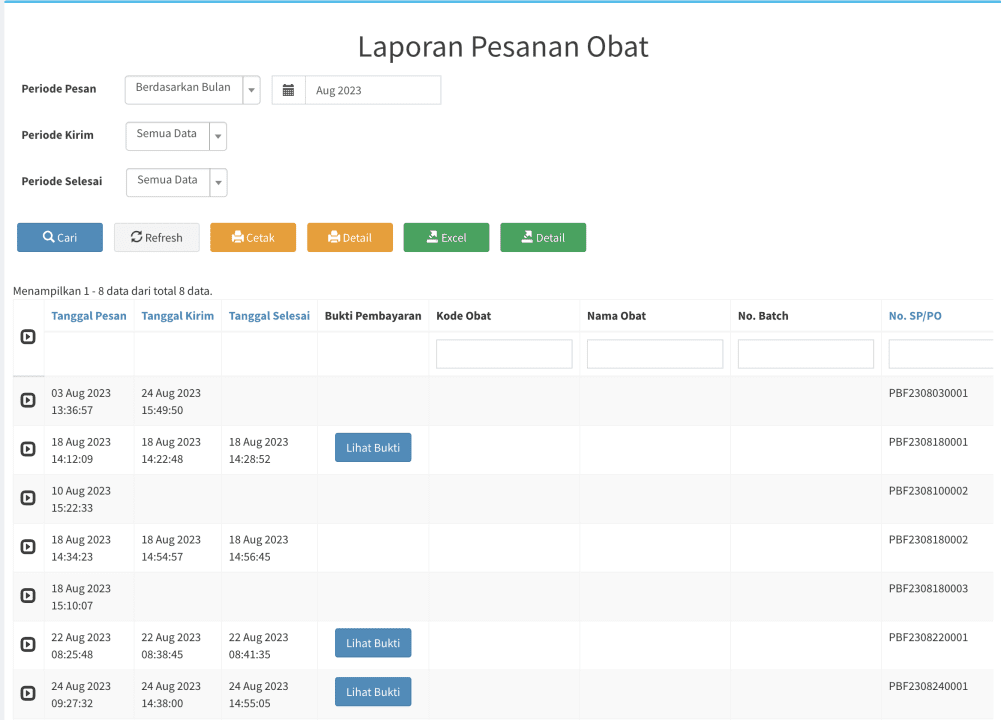
Task: Click the green Excel export button
Action: pyautogui.click(x=446, y=237)
